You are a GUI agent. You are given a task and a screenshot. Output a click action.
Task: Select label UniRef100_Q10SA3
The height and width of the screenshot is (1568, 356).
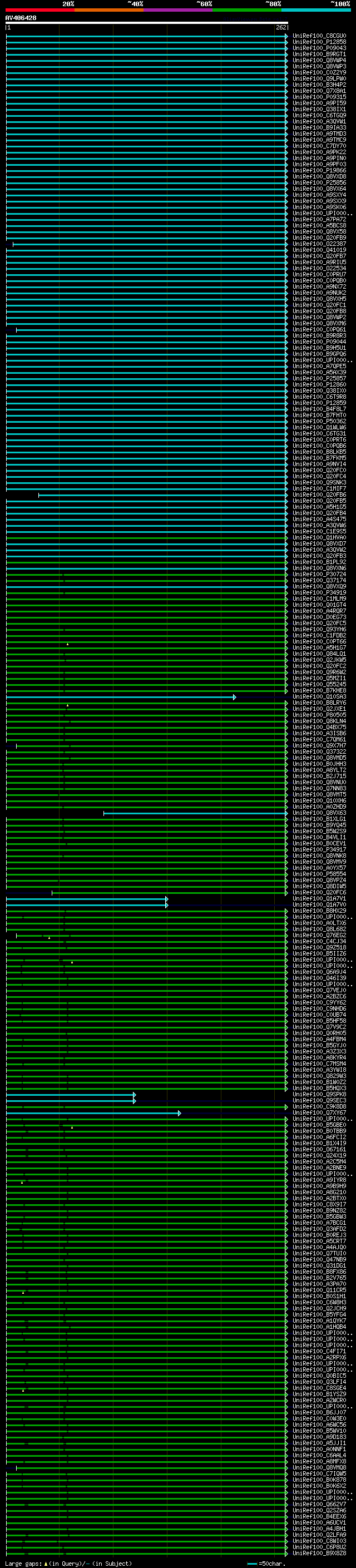[x=319, y=697]
